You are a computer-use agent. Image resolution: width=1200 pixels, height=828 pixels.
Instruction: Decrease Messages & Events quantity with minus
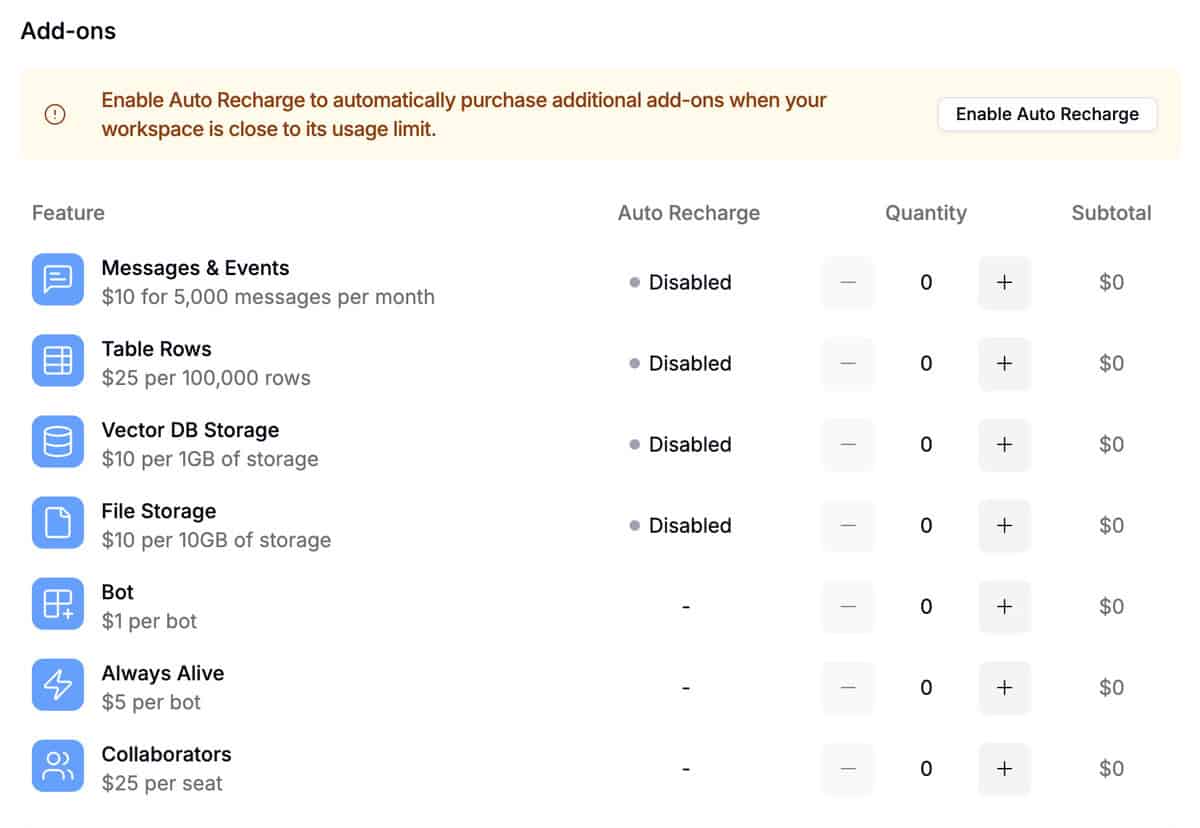tap(848, 283)
